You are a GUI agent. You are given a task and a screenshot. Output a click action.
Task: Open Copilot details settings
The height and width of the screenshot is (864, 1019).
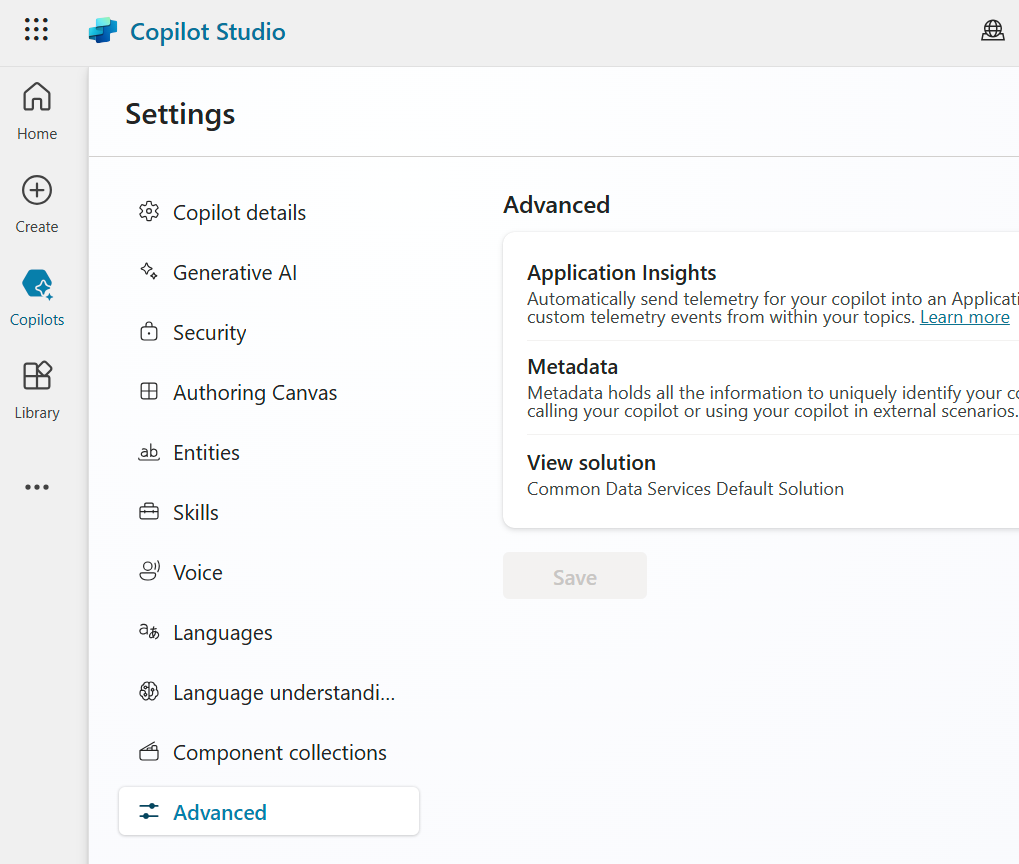pos(239,213)
